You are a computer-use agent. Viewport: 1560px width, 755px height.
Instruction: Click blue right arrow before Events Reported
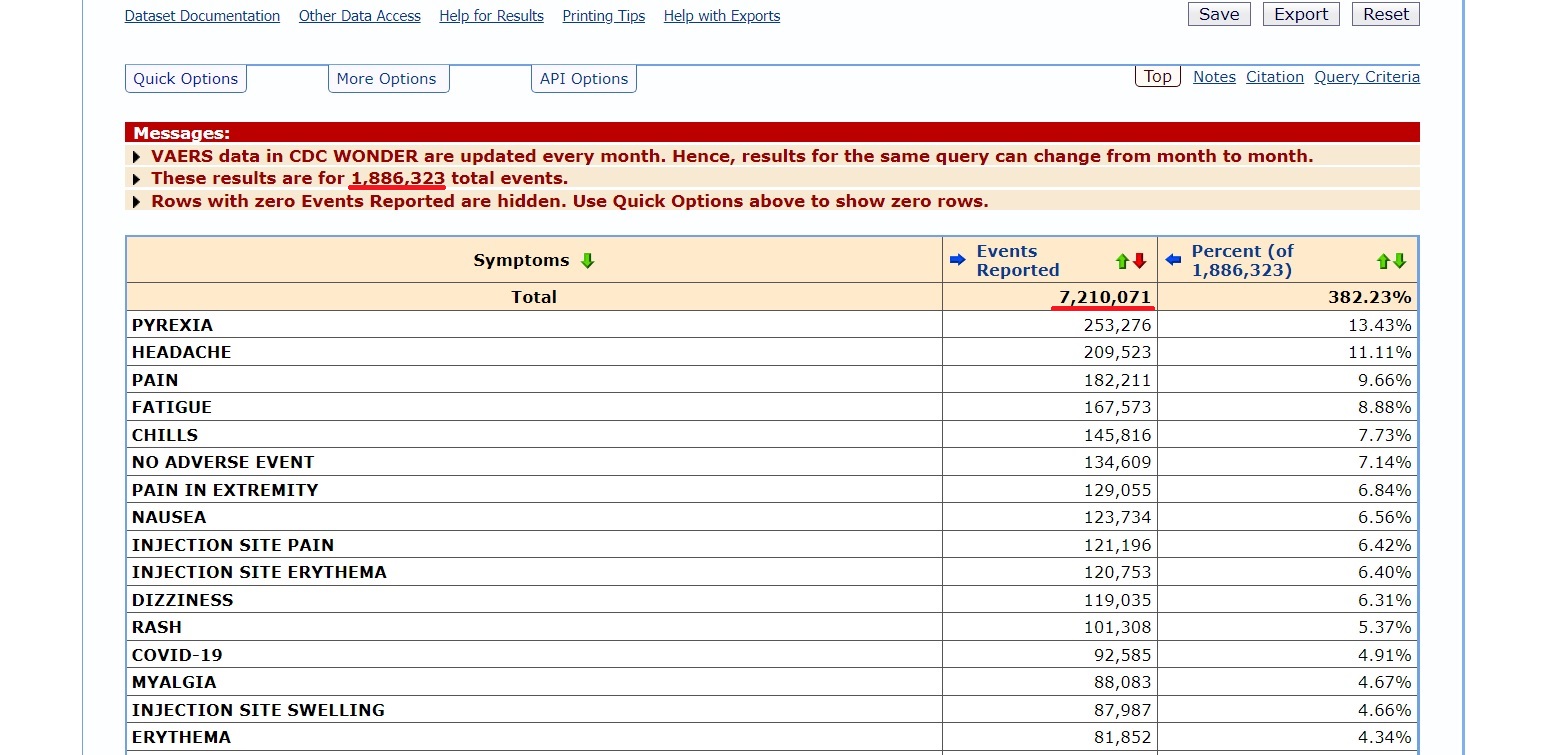click(x=958, y=260)
